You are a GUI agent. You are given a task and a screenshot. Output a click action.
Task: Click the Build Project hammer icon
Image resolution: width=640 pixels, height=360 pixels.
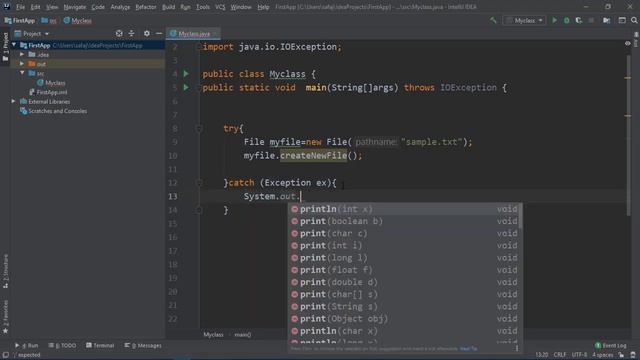click(493, 20)
